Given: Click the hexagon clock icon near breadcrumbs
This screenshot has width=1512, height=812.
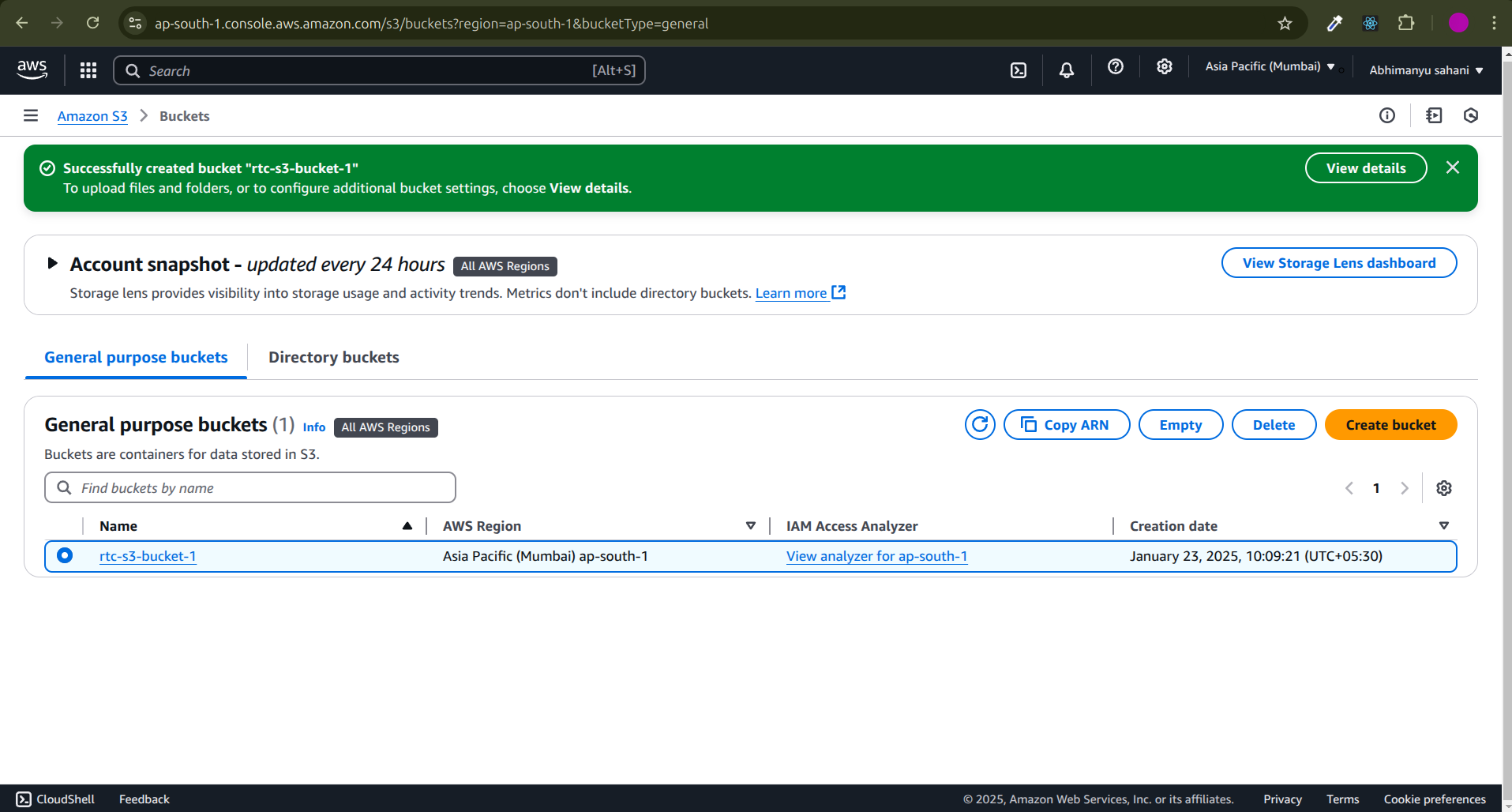Looking at the screenshot, I should [1471, 115].
